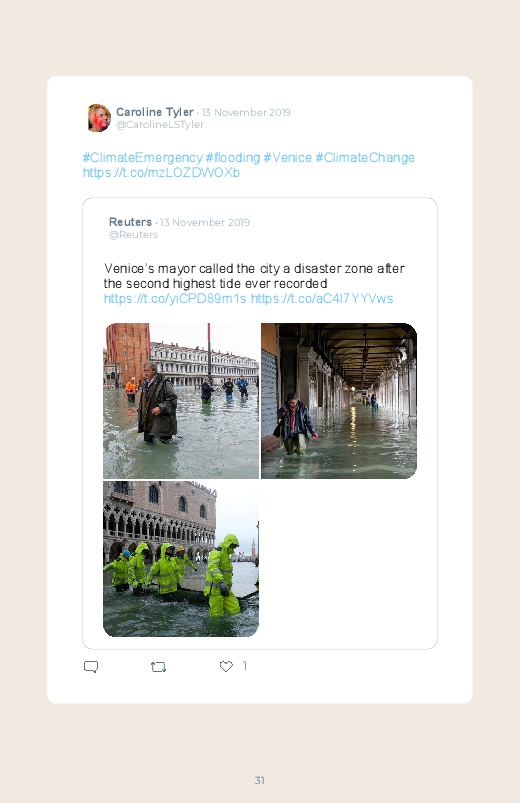This screenshot has width=520, height=803.
Task: Open the t.co/aC4l7YYVws link
Action: click(x=322, y=299)
